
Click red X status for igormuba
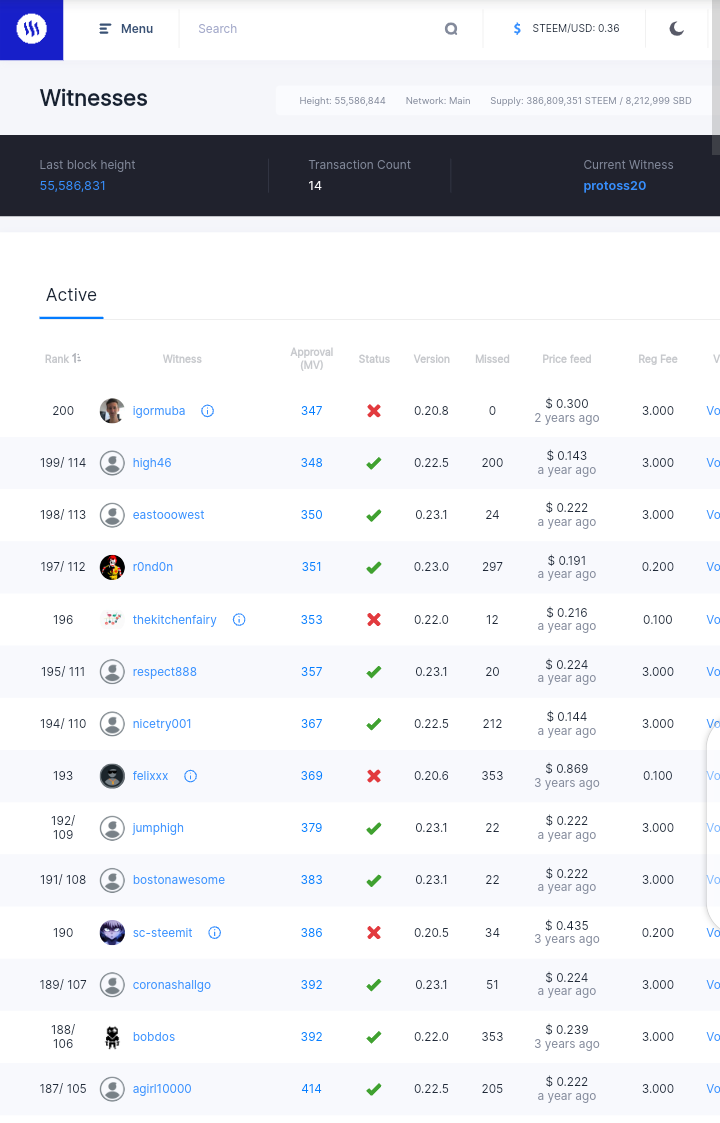(374, 411)
